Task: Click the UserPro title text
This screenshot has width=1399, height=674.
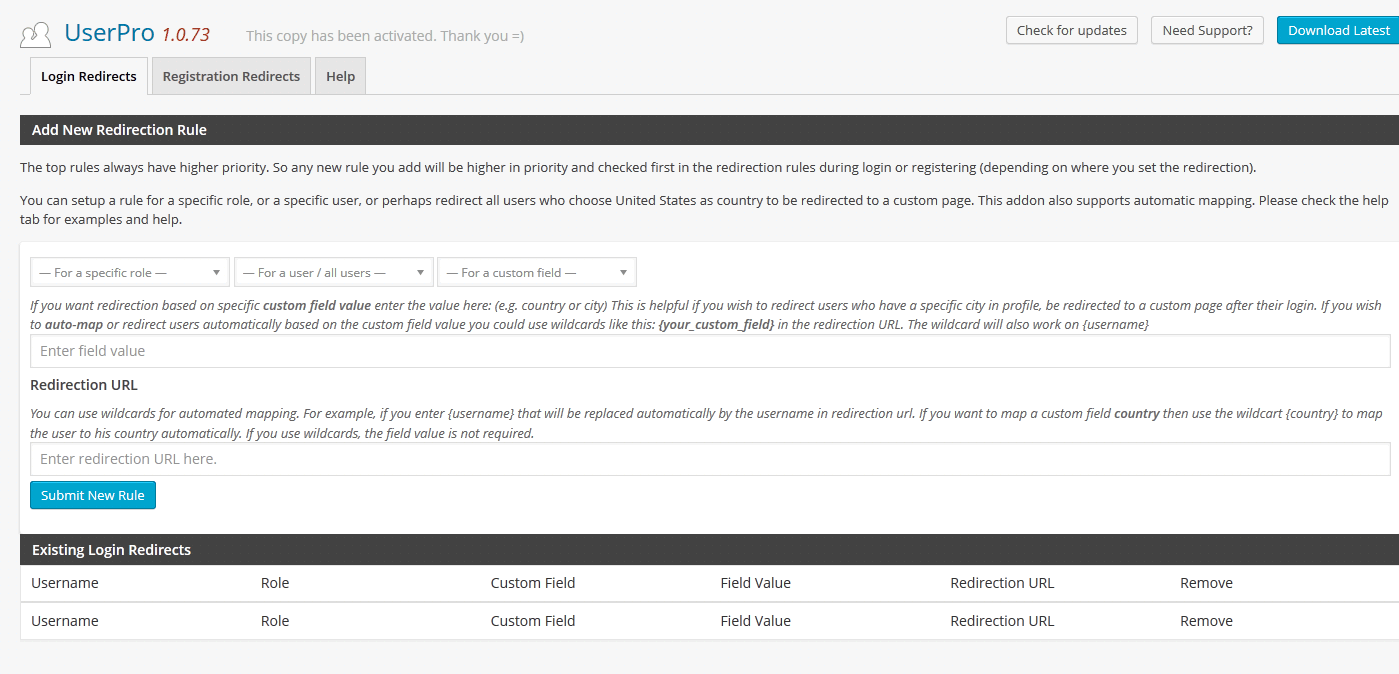Action: click(109, 33)
